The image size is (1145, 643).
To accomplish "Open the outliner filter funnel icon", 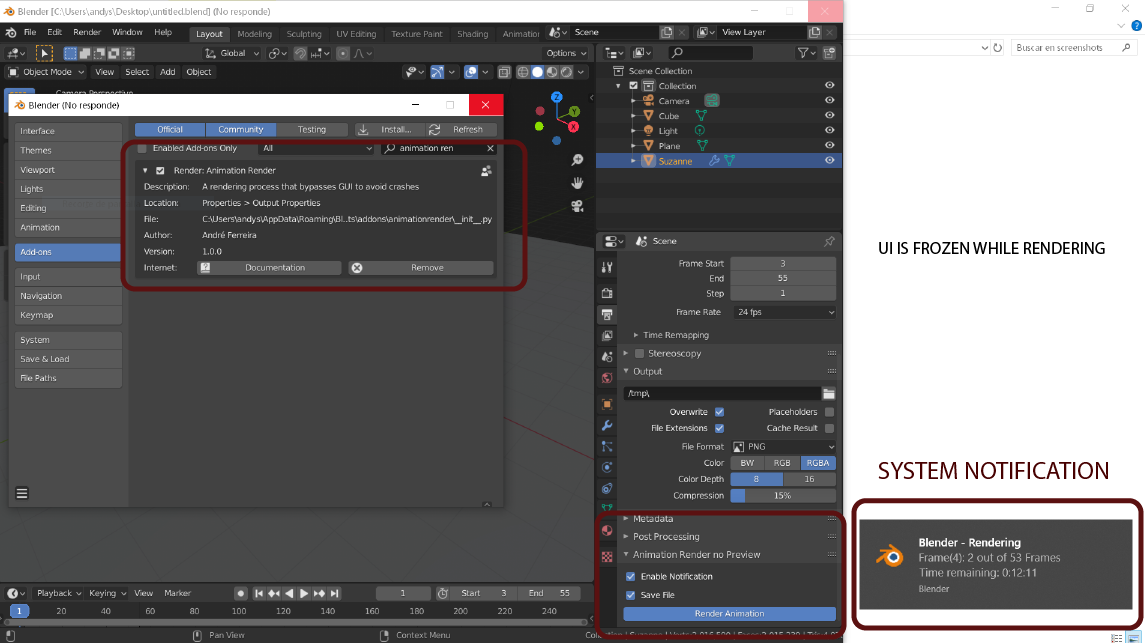I will [805, 53].
